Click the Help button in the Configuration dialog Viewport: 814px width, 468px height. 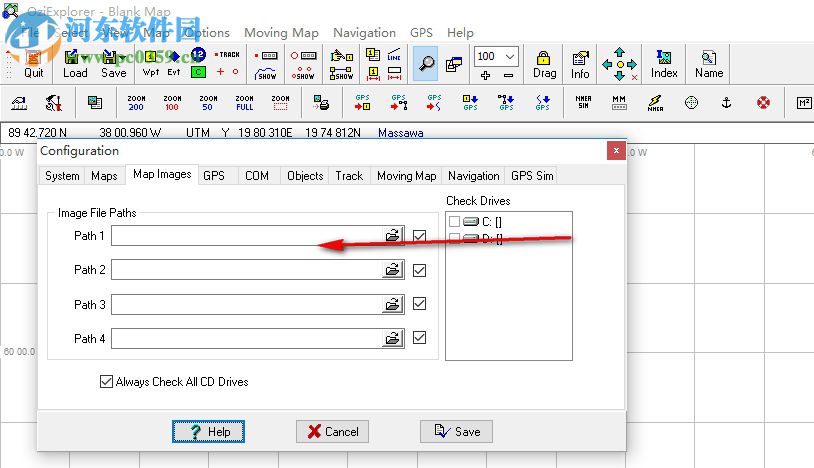(x=208, y=431)
